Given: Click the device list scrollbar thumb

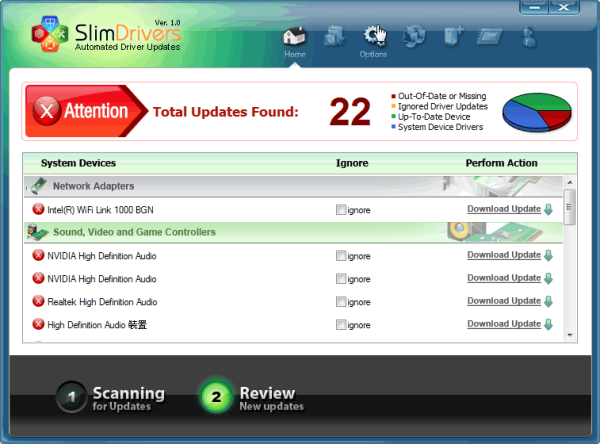Looking at the screenshot, I should [x=570, y=207].
